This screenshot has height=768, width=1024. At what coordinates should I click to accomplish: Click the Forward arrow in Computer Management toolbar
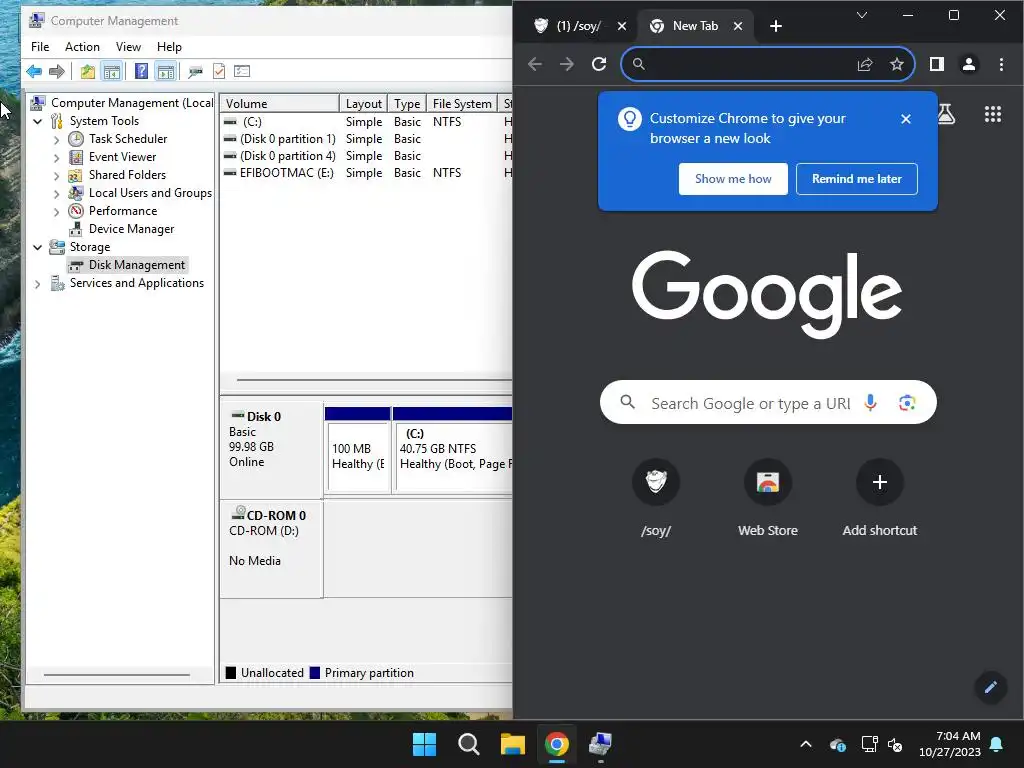[57, 71]
